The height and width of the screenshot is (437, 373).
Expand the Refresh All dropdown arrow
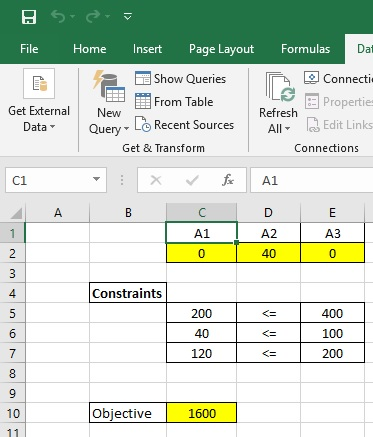tap(287, 129)
